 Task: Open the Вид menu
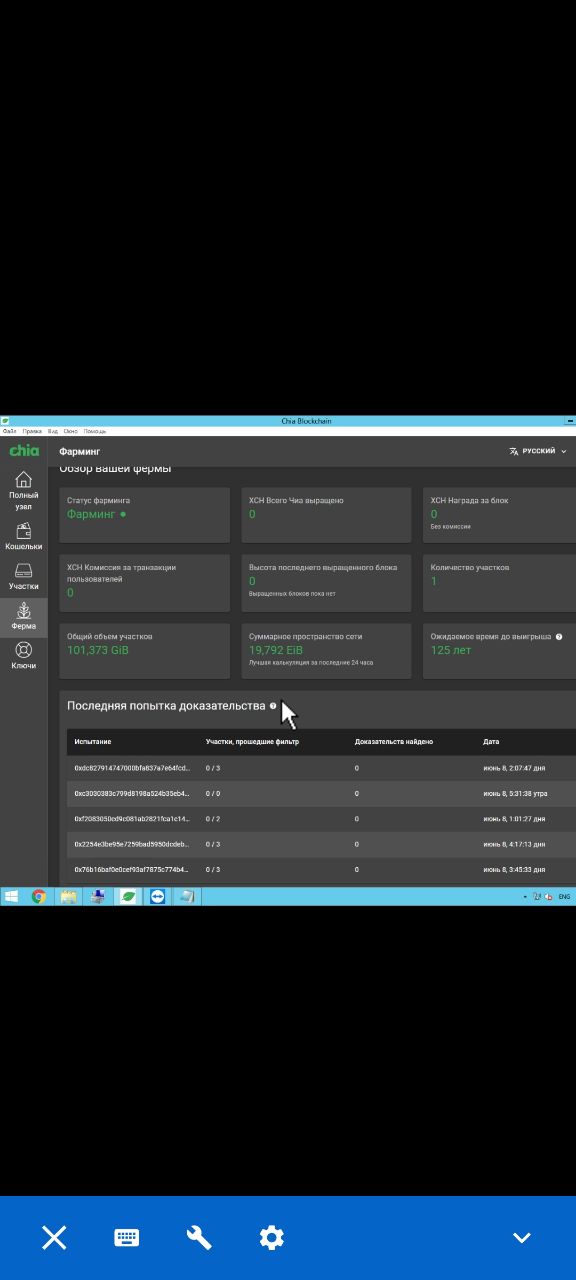(53, 431)
